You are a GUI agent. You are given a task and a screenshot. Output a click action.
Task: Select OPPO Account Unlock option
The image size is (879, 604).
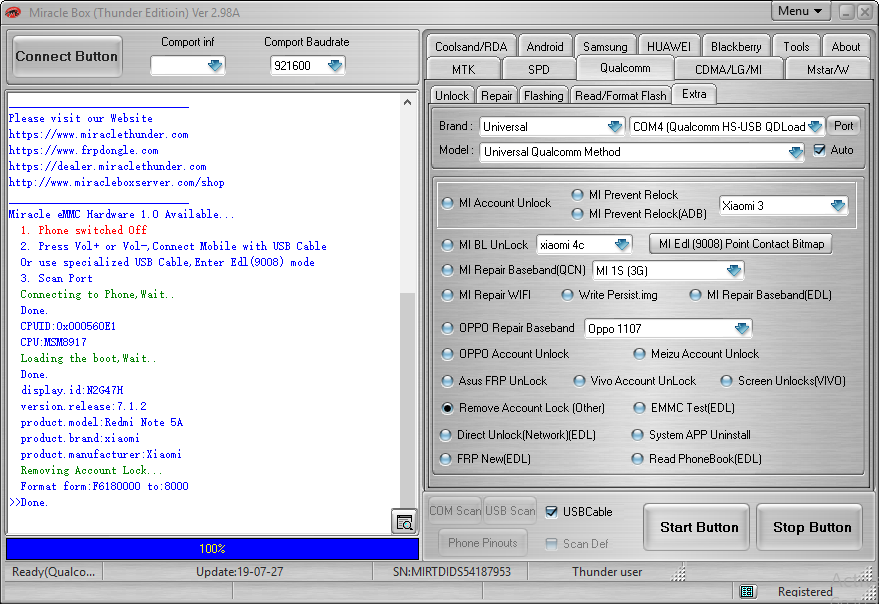447,354
